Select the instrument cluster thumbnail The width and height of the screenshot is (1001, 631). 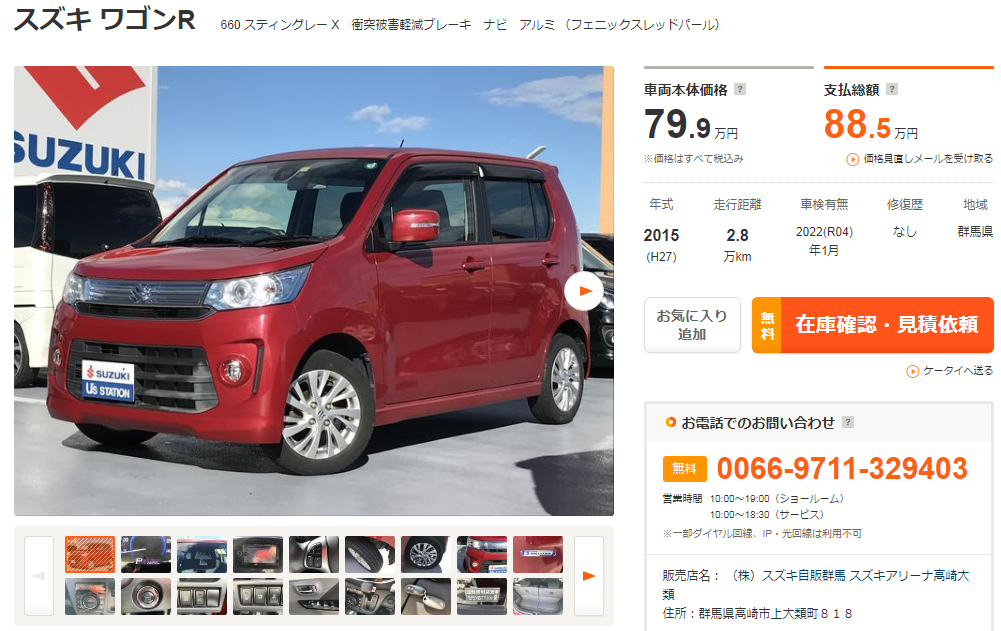coord(146,554)
